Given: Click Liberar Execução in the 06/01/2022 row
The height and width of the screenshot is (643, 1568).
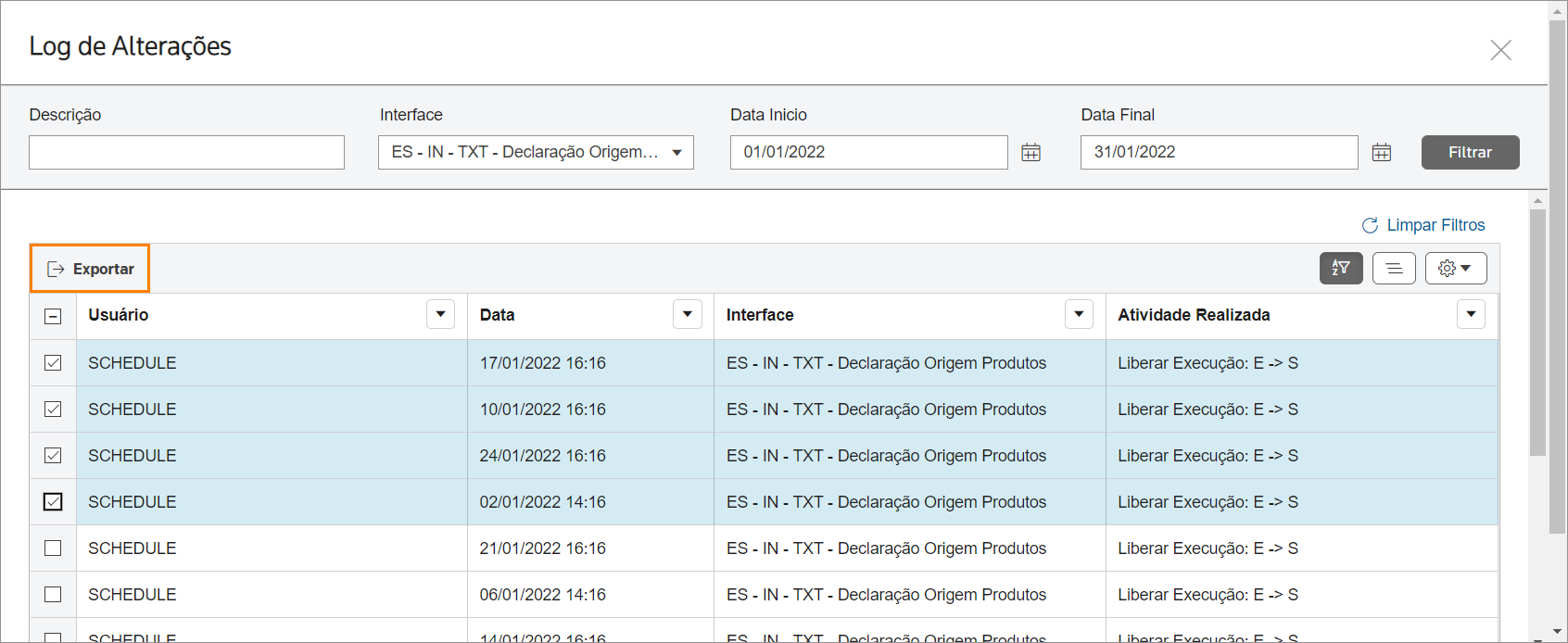Looking at the screenshot, I should tap(1208, 595).
